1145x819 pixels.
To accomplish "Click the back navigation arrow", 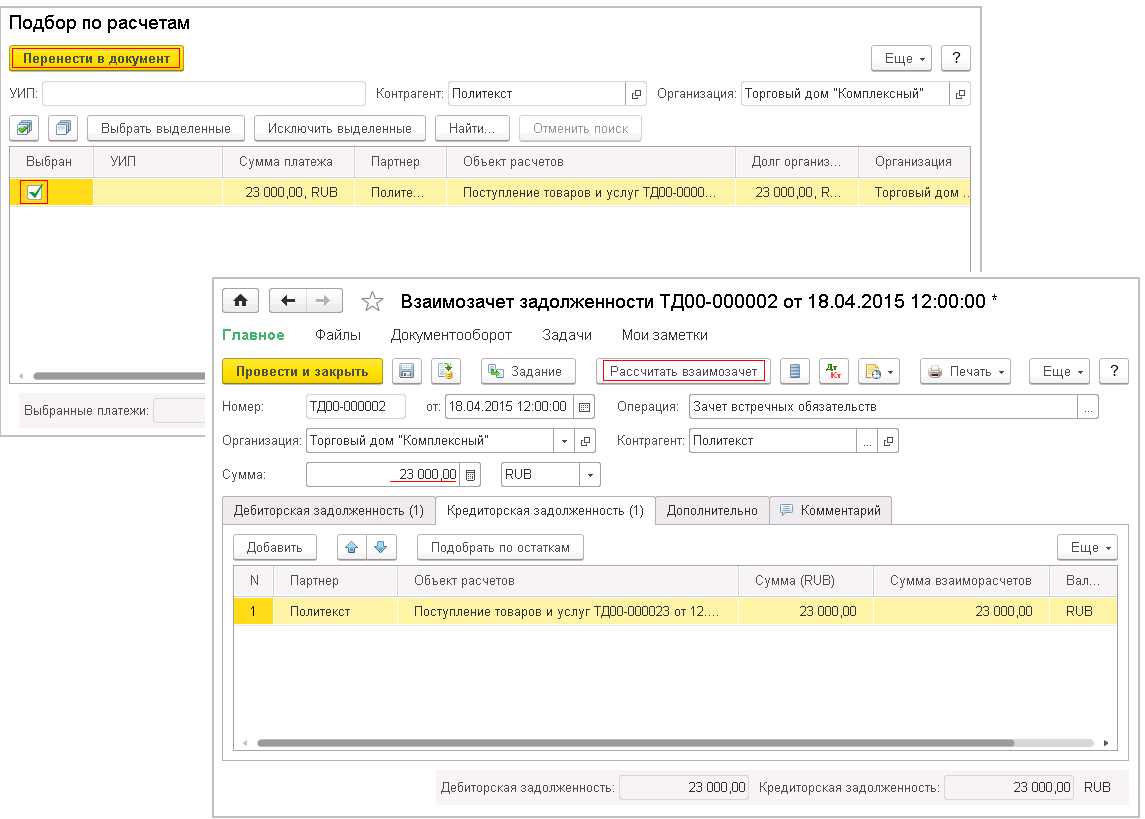I will point(289,301).
